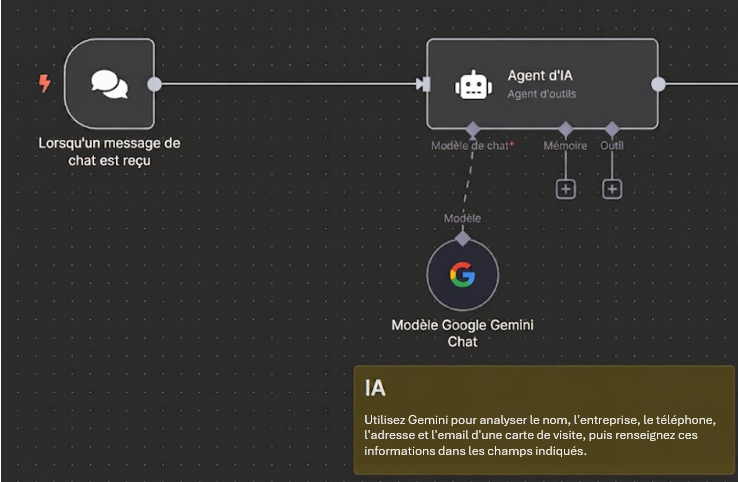This screenshot has width=738, height=482.
Task: Click the Agent d'IA output connector
Action: 658,84
